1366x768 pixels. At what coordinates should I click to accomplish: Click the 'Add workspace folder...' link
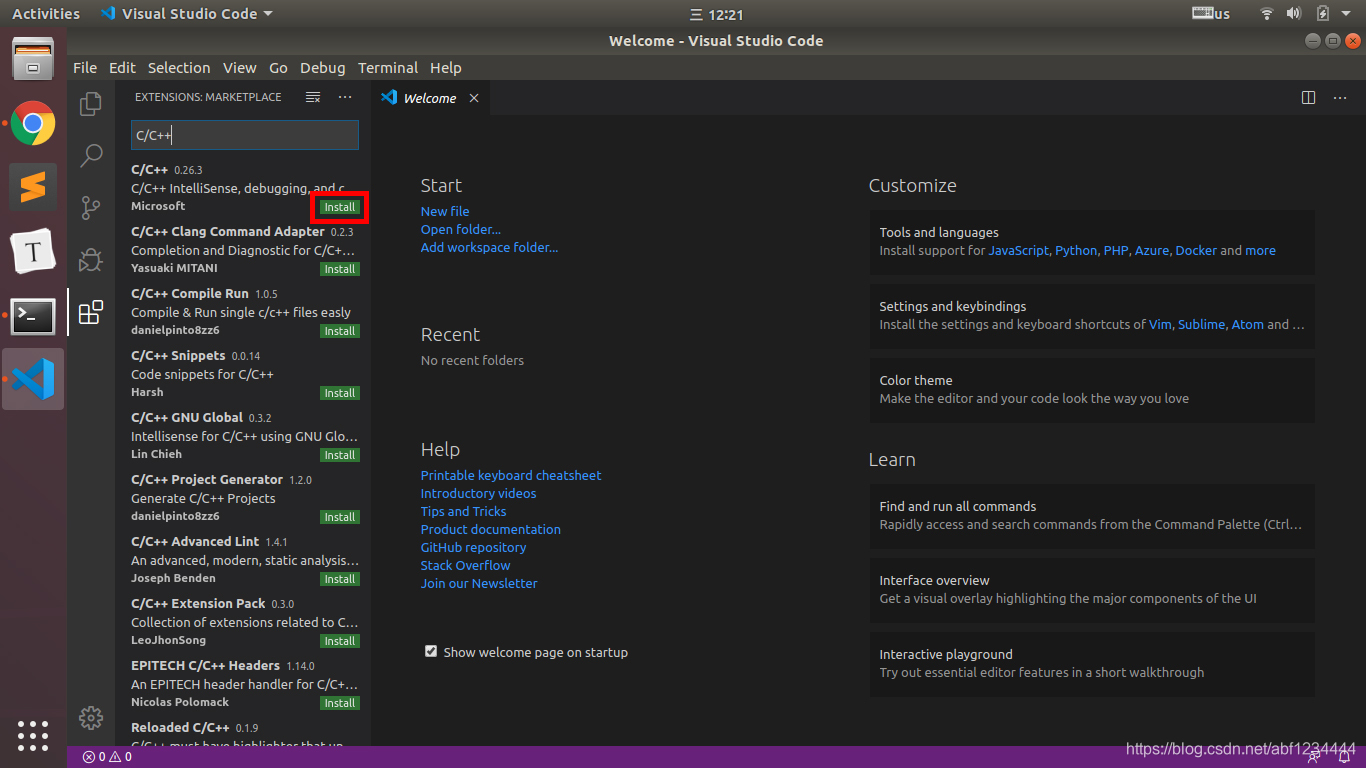(x=490, y=247)
